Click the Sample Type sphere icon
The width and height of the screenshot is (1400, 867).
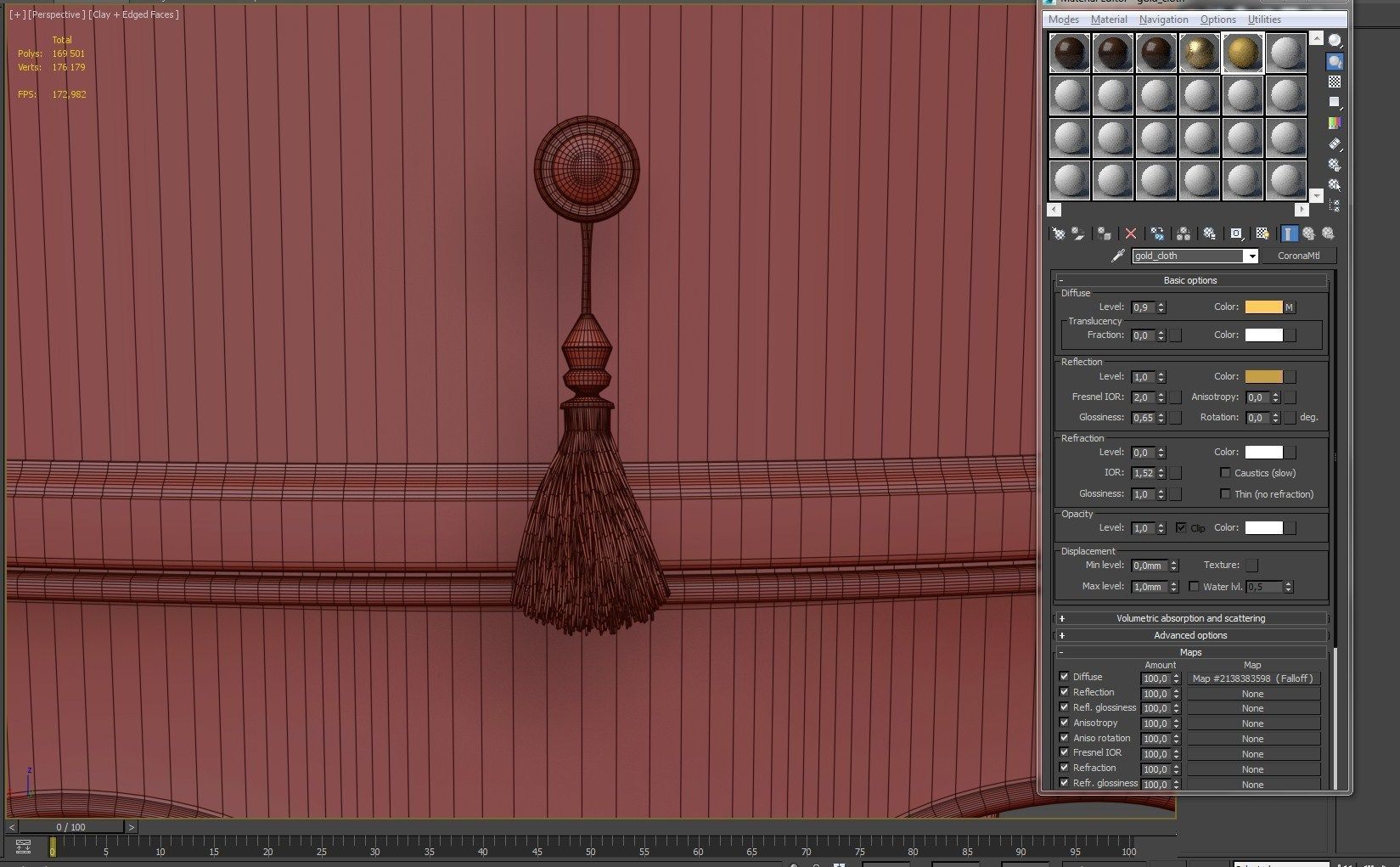click(x=1335, y=41)
